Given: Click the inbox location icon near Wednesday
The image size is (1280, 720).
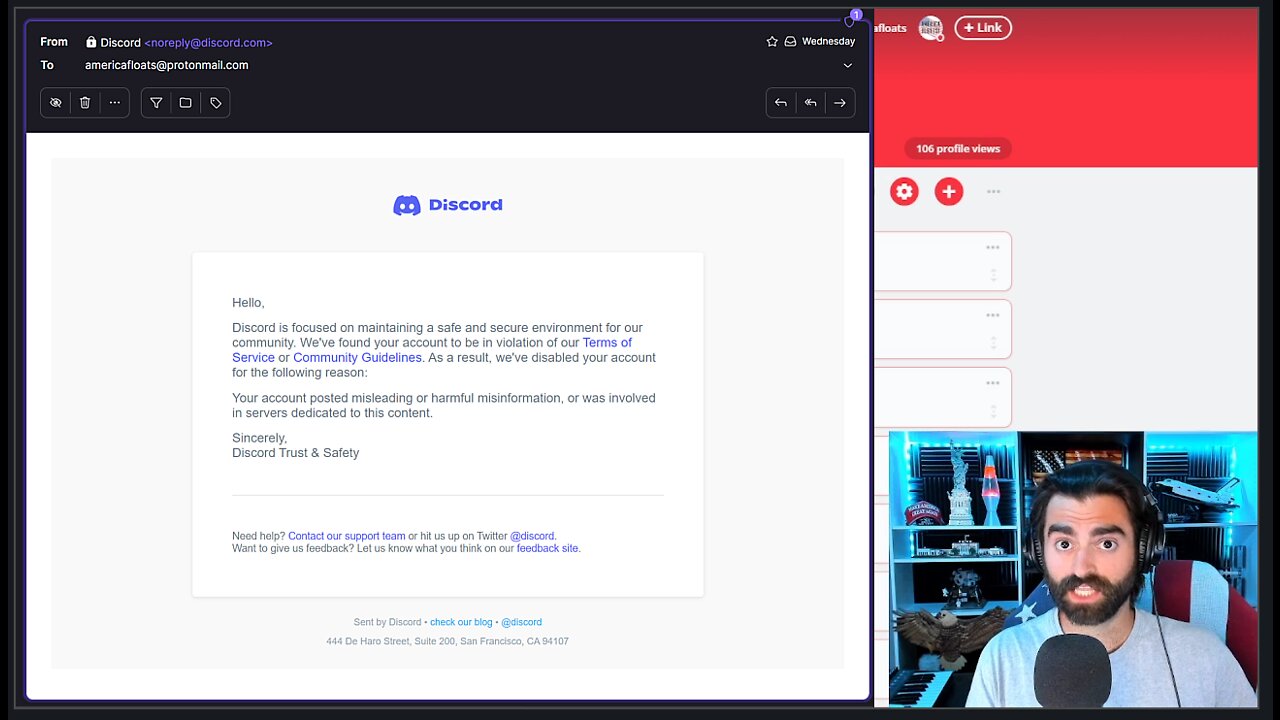Looking at the screenshot, I should [x=790, y=42].
